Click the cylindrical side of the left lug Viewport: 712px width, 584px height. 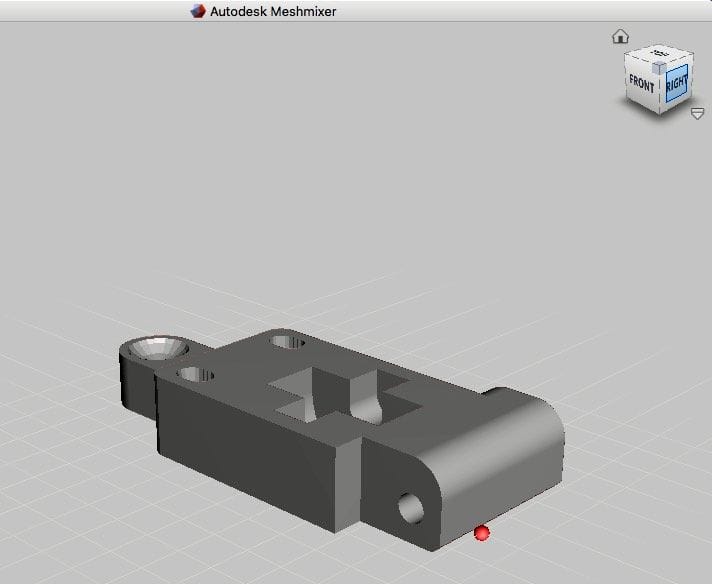coord(135,385)
